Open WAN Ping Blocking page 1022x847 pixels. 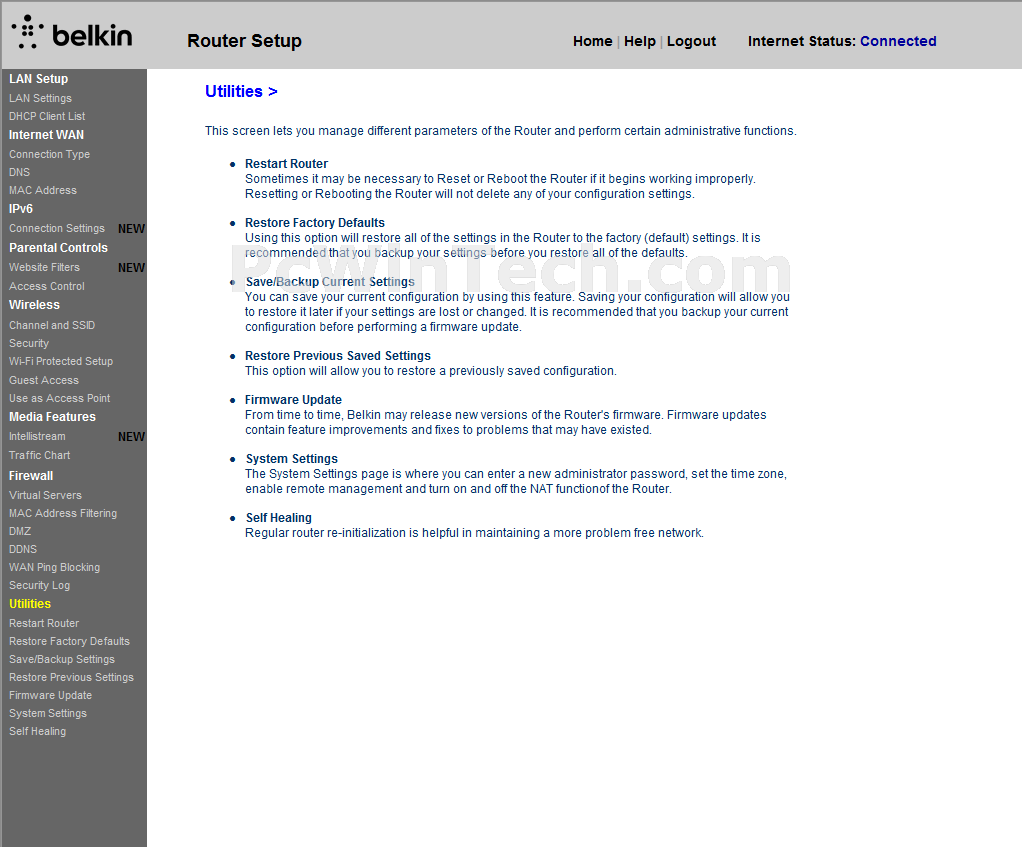(x=54, y=567)
